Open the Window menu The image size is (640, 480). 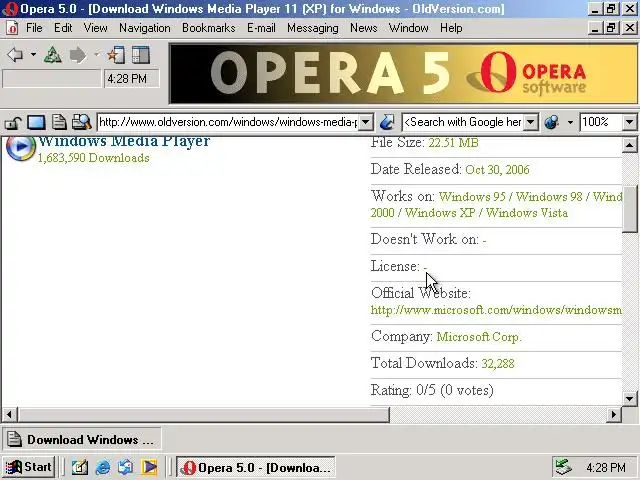[x=409, y=28]
